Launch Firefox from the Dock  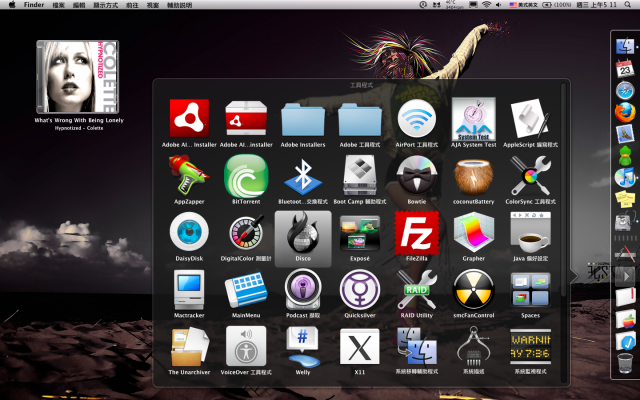[x=625, y=112]
